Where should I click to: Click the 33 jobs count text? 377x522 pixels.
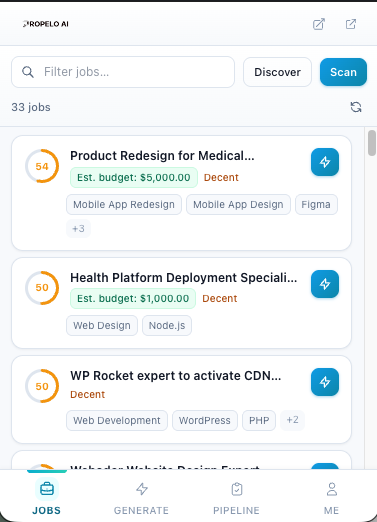[x=31, y=107]
